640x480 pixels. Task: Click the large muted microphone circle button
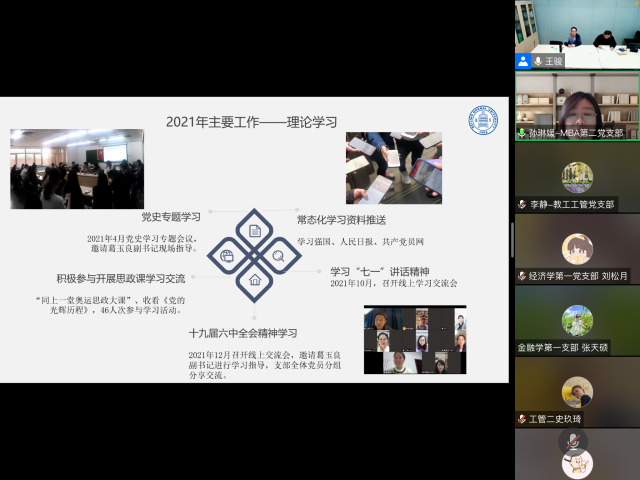[573, 440]
